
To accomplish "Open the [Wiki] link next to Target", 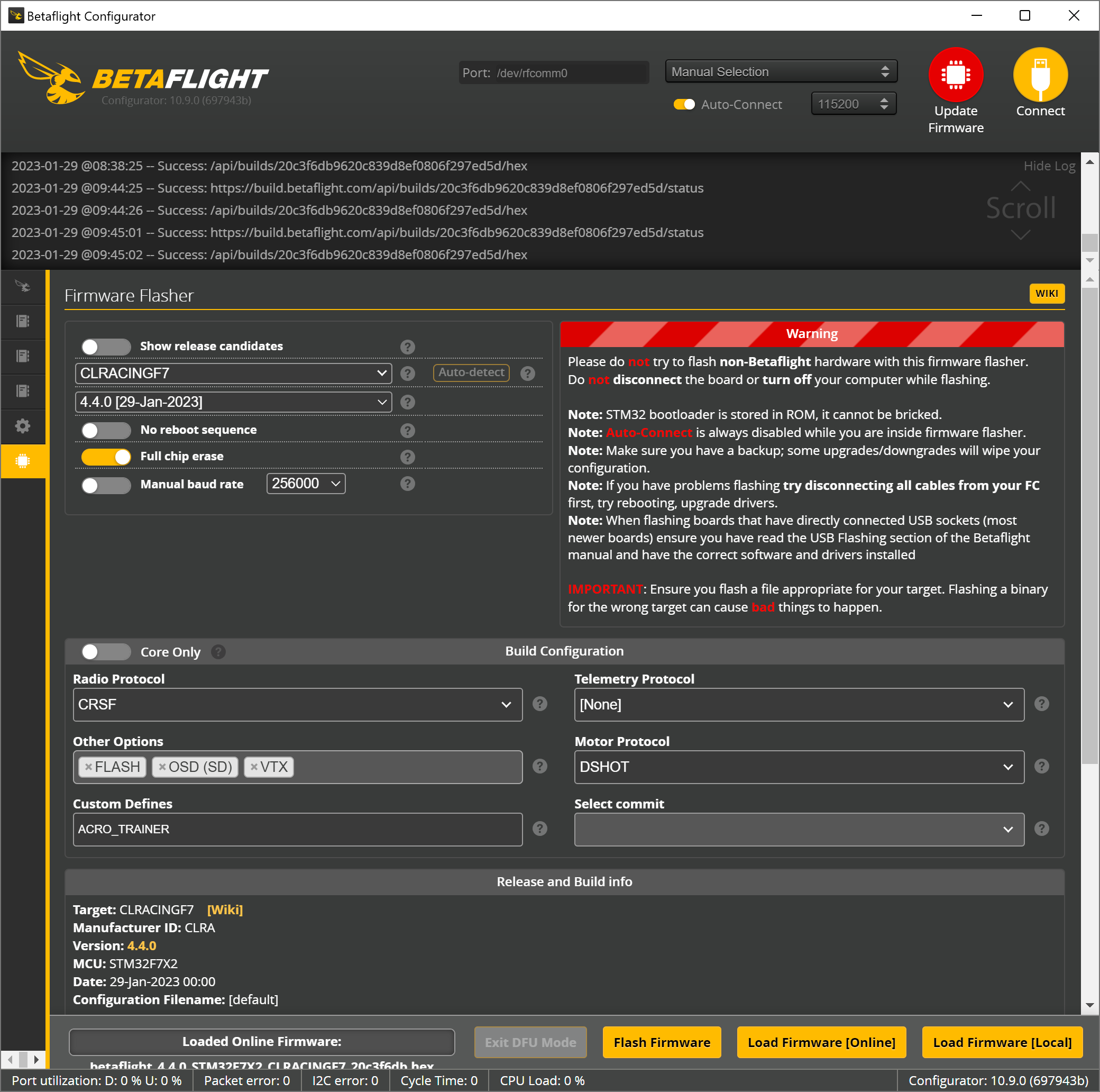I will point(225,909).
